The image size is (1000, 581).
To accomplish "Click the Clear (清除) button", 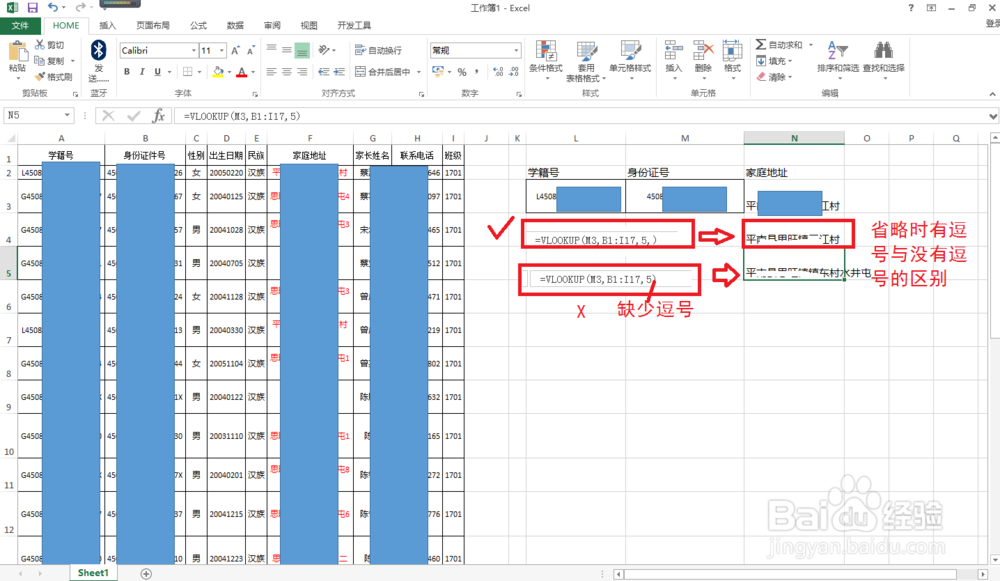I will tap(774, 77).
